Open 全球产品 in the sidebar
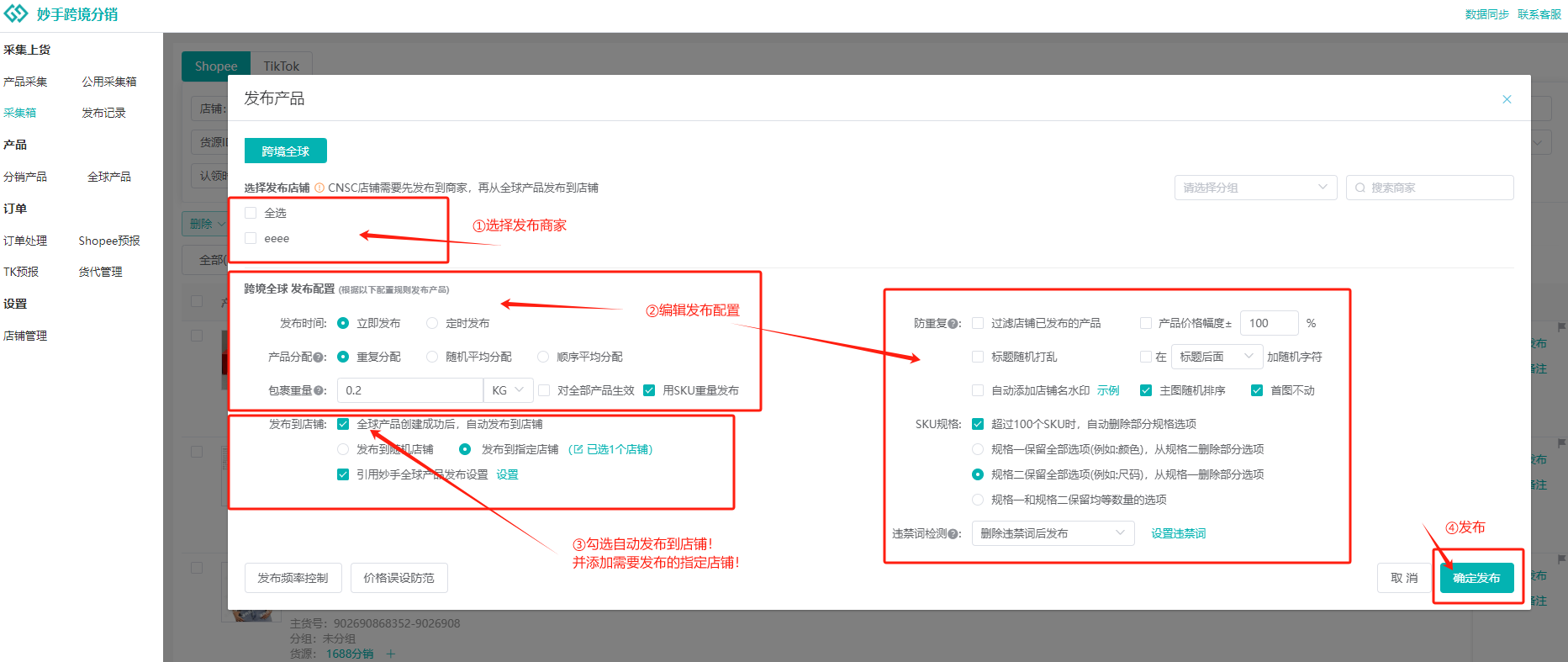This screenshot has height=662, width=1568. point(109,177)
